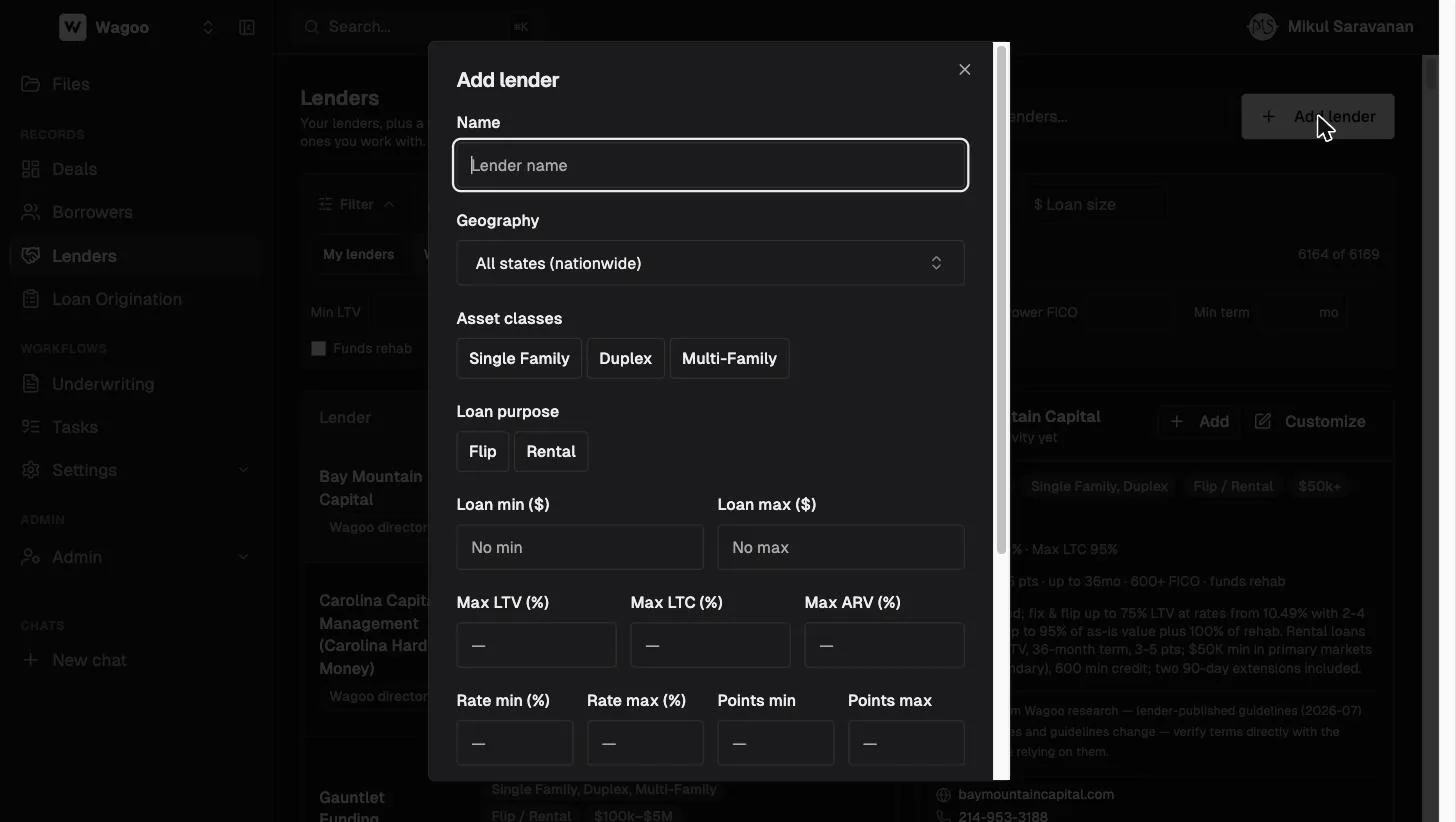
Task: Focus the Rate max (%) field
Action: [645, 743]
